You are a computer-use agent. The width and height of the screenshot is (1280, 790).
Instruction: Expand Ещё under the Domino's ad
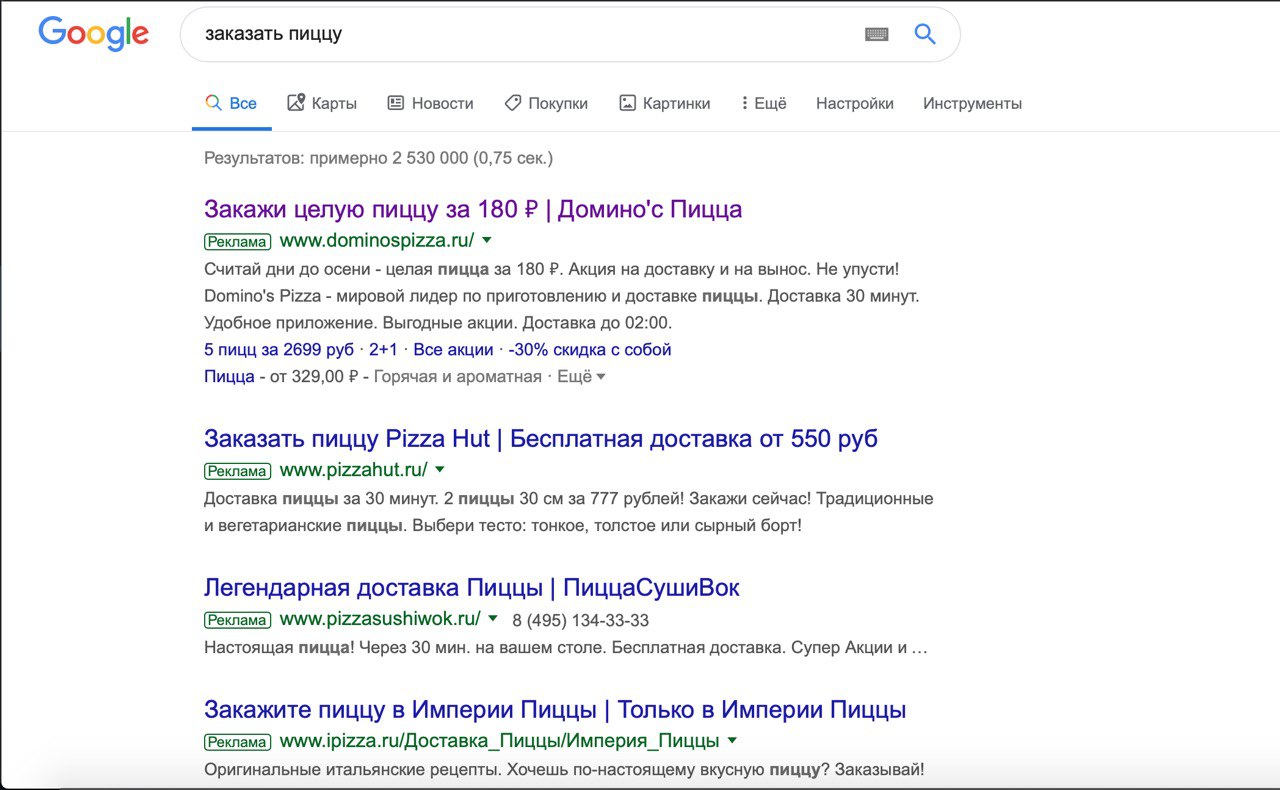pyautogui.click(x=581, y=376)
